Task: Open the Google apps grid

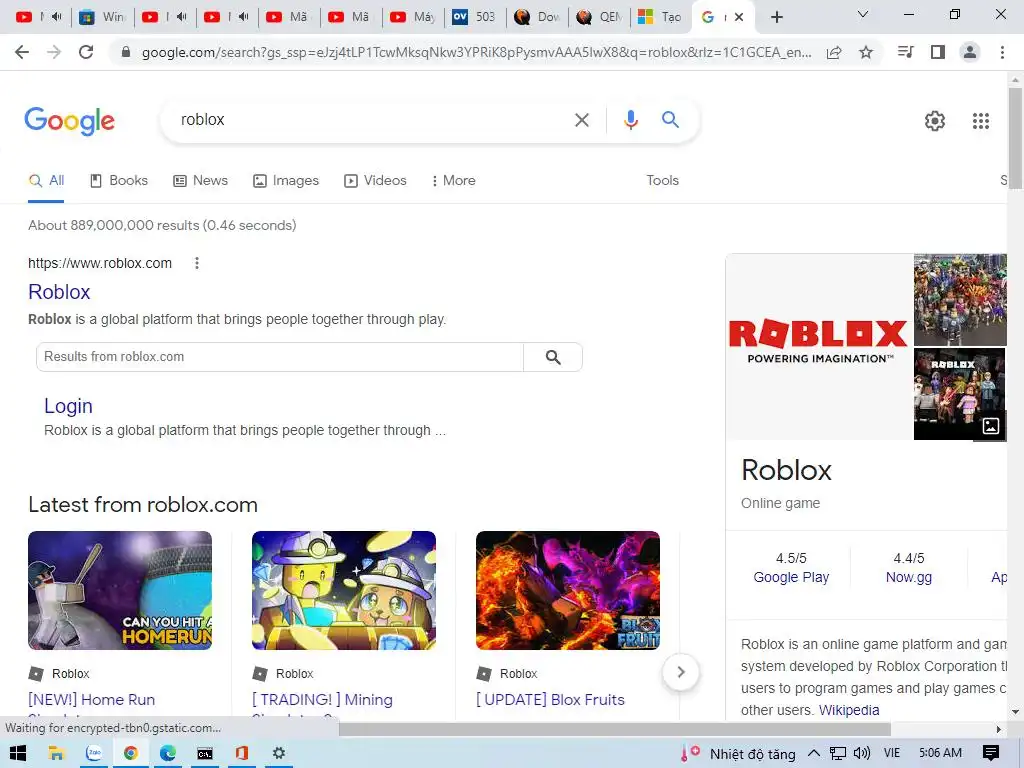Action: (980, 121)
